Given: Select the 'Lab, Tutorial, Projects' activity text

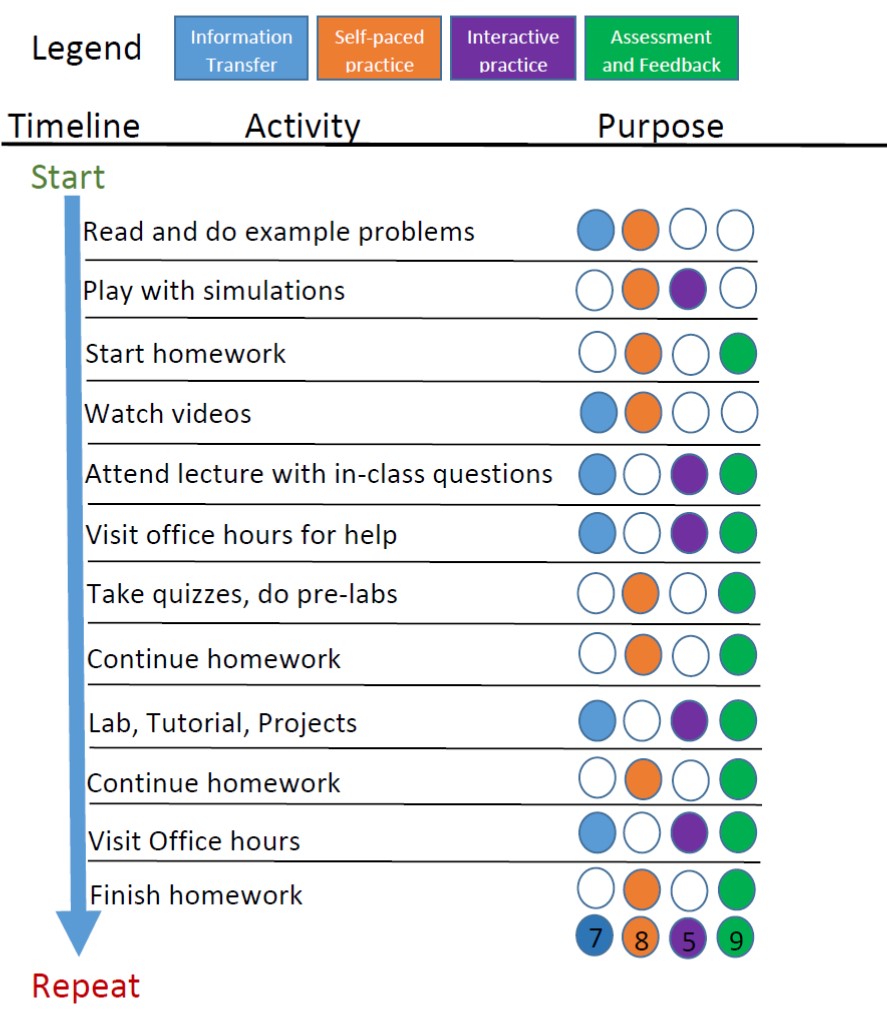Looking at the screenshot, I should (221, 722).
